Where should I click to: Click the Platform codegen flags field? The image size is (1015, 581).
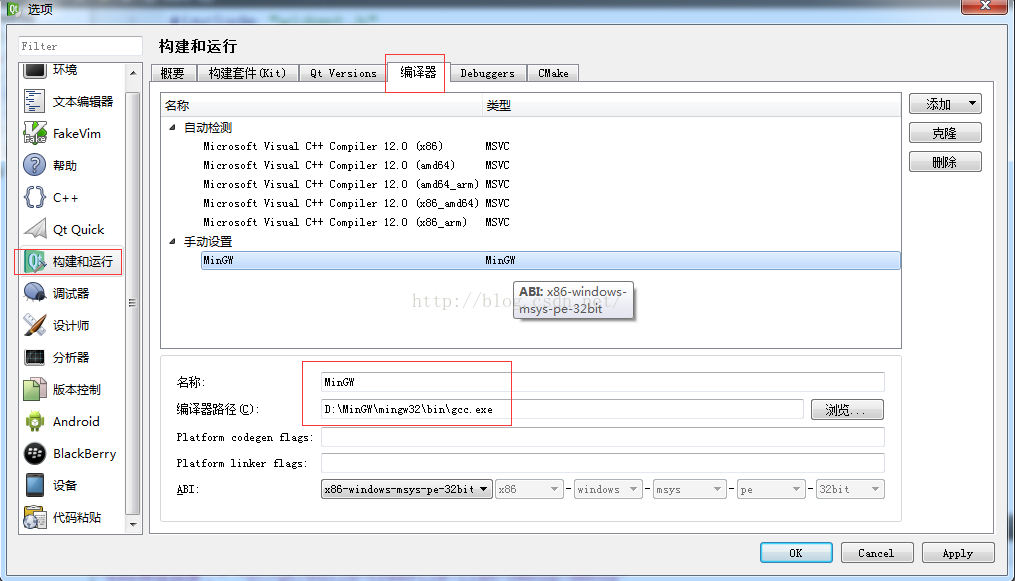(603, 437)
